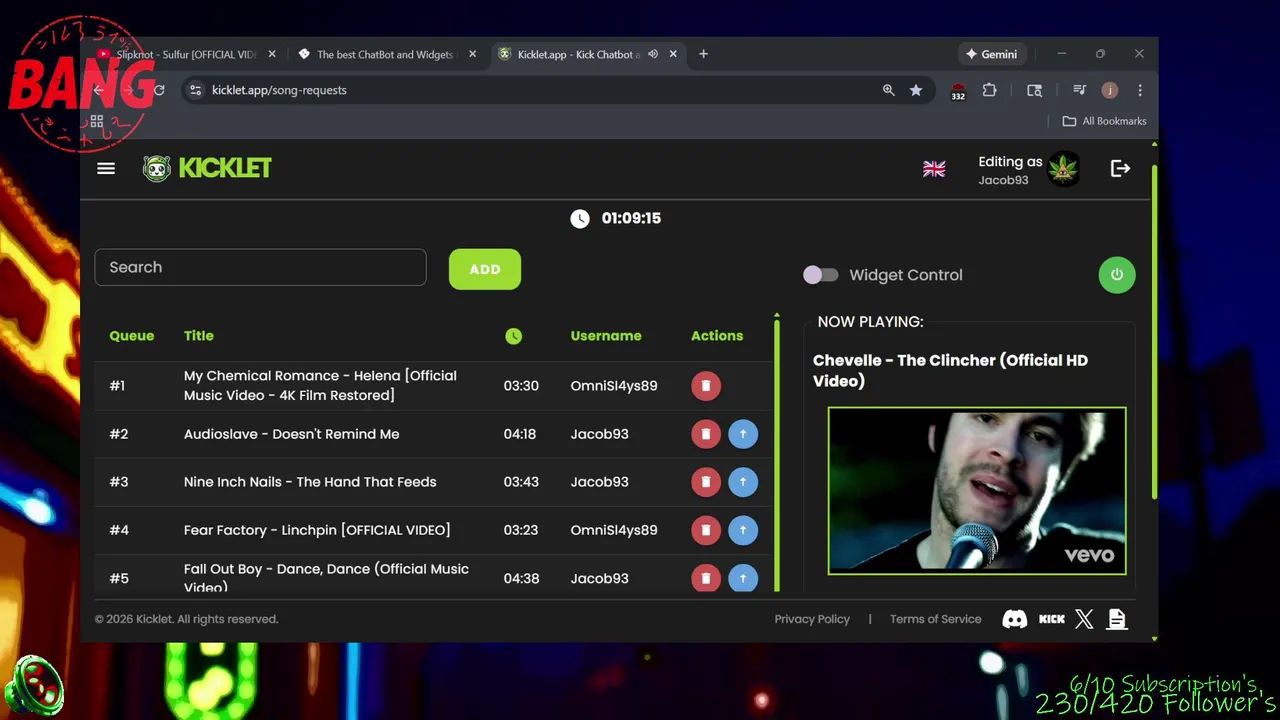Delete Nine Inch Nails - The Hand That Feeds
The height and width of the screenshot is (720, 1280).
[x=706, y=482]
